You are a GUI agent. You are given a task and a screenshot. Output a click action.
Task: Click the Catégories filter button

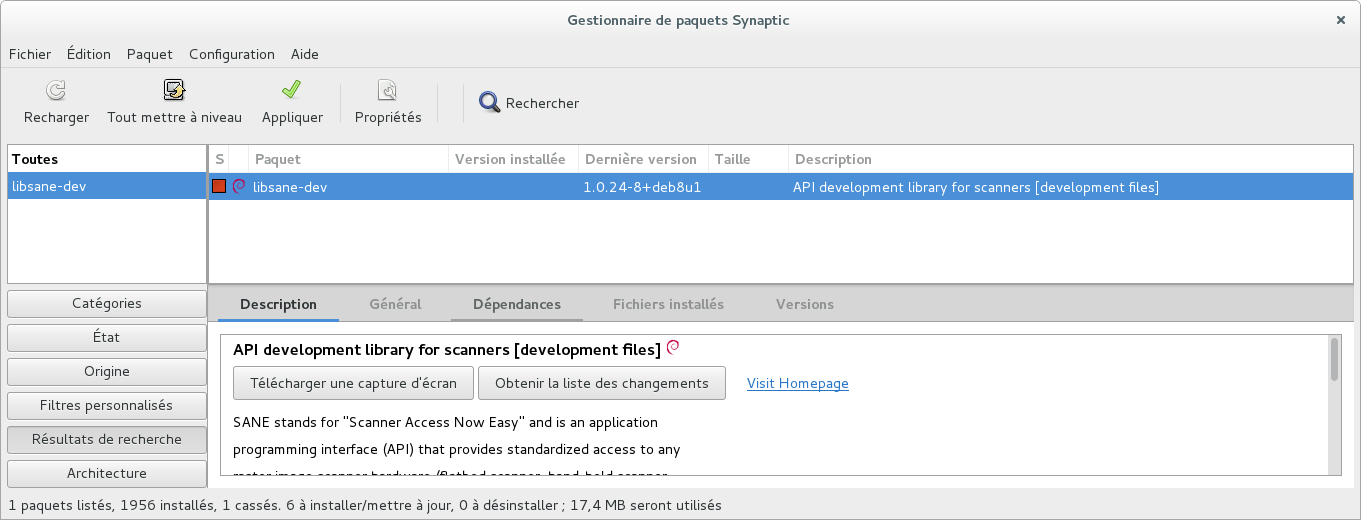(107, 303)
